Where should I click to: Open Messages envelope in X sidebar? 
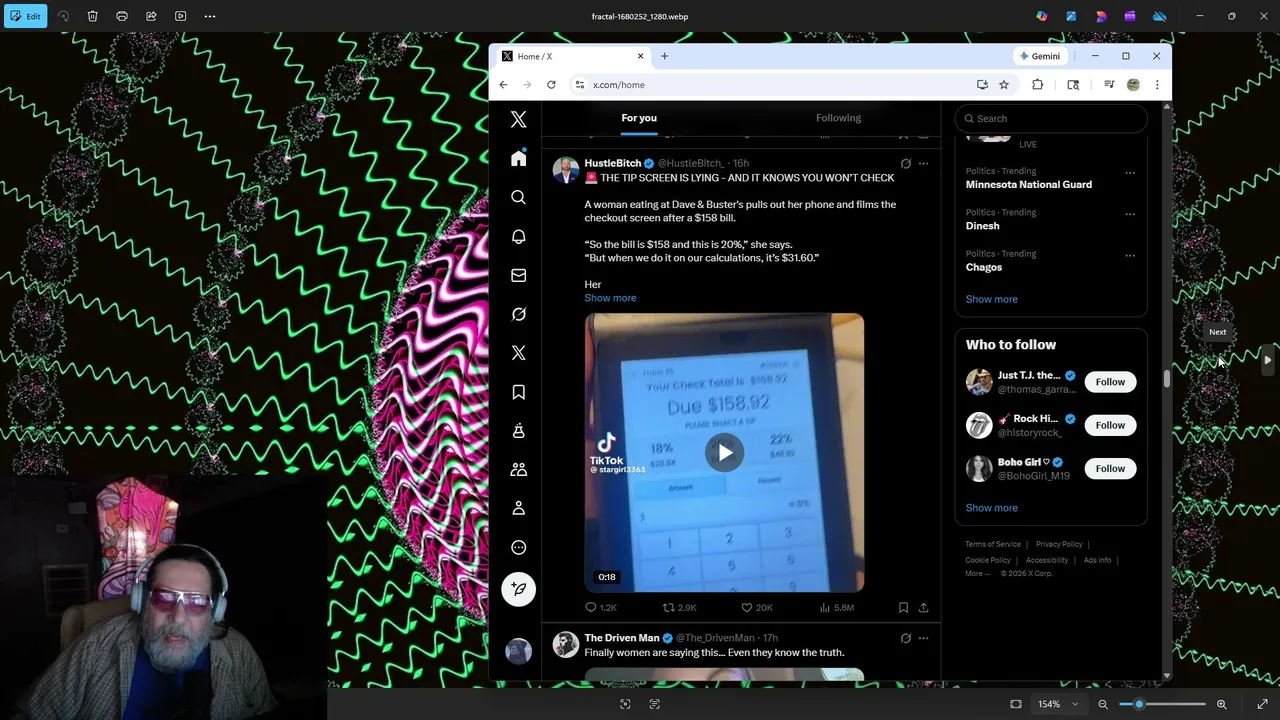[x=518, y=275]
